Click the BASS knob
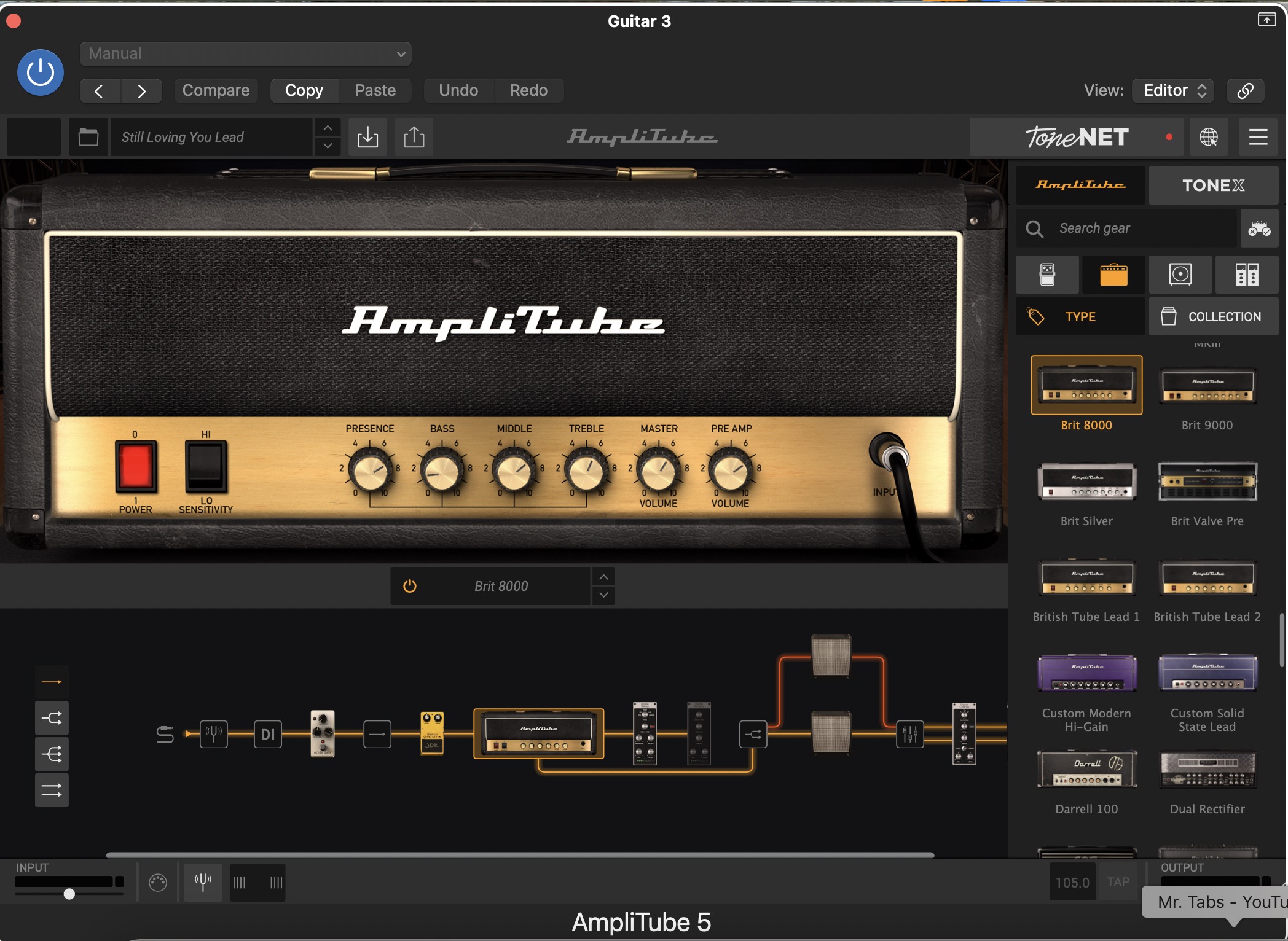 (x=442, y=470)
